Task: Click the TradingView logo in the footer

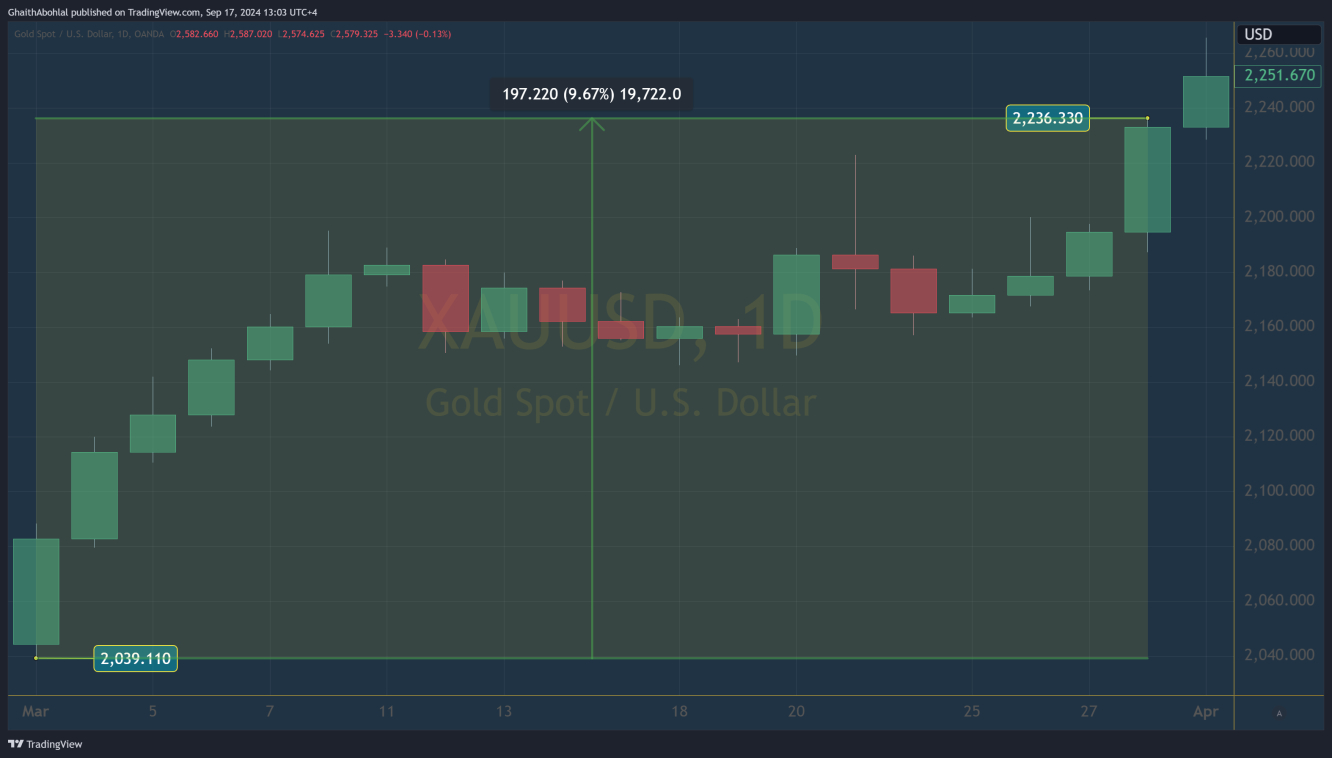Action: point(45,744)
